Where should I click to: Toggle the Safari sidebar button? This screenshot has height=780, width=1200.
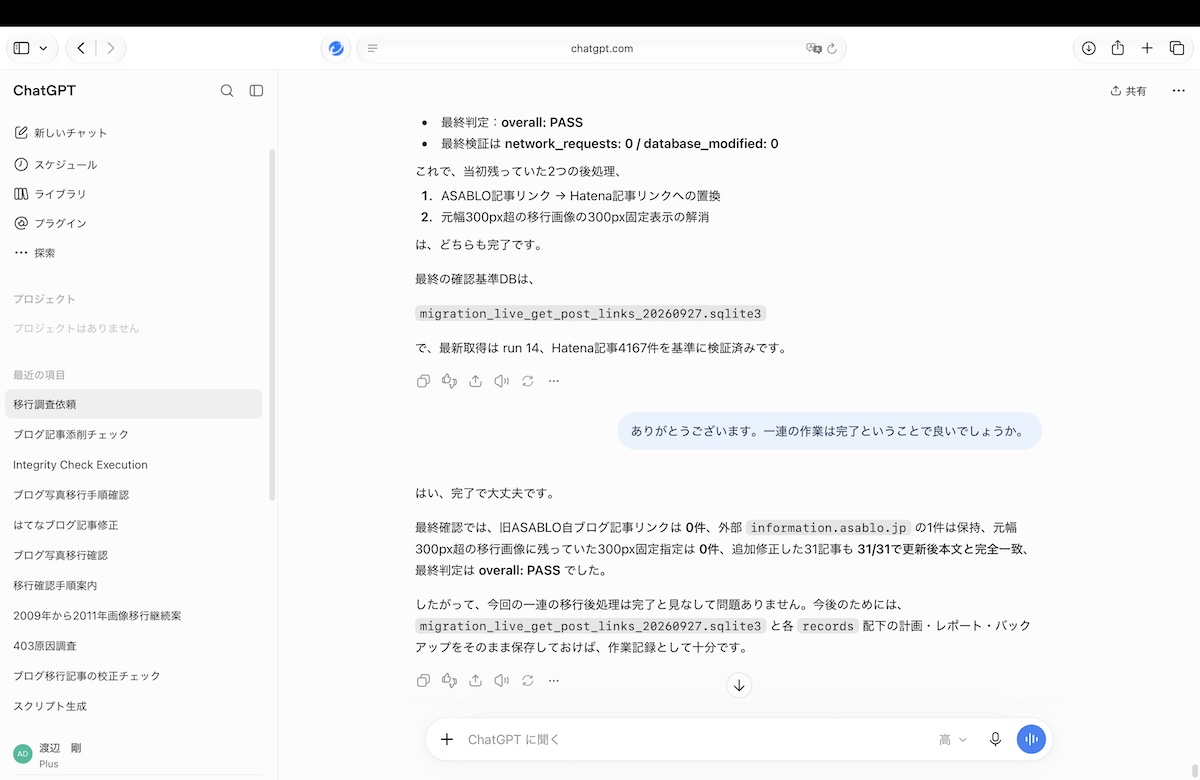pyautogui.click(x=22, y=48)
